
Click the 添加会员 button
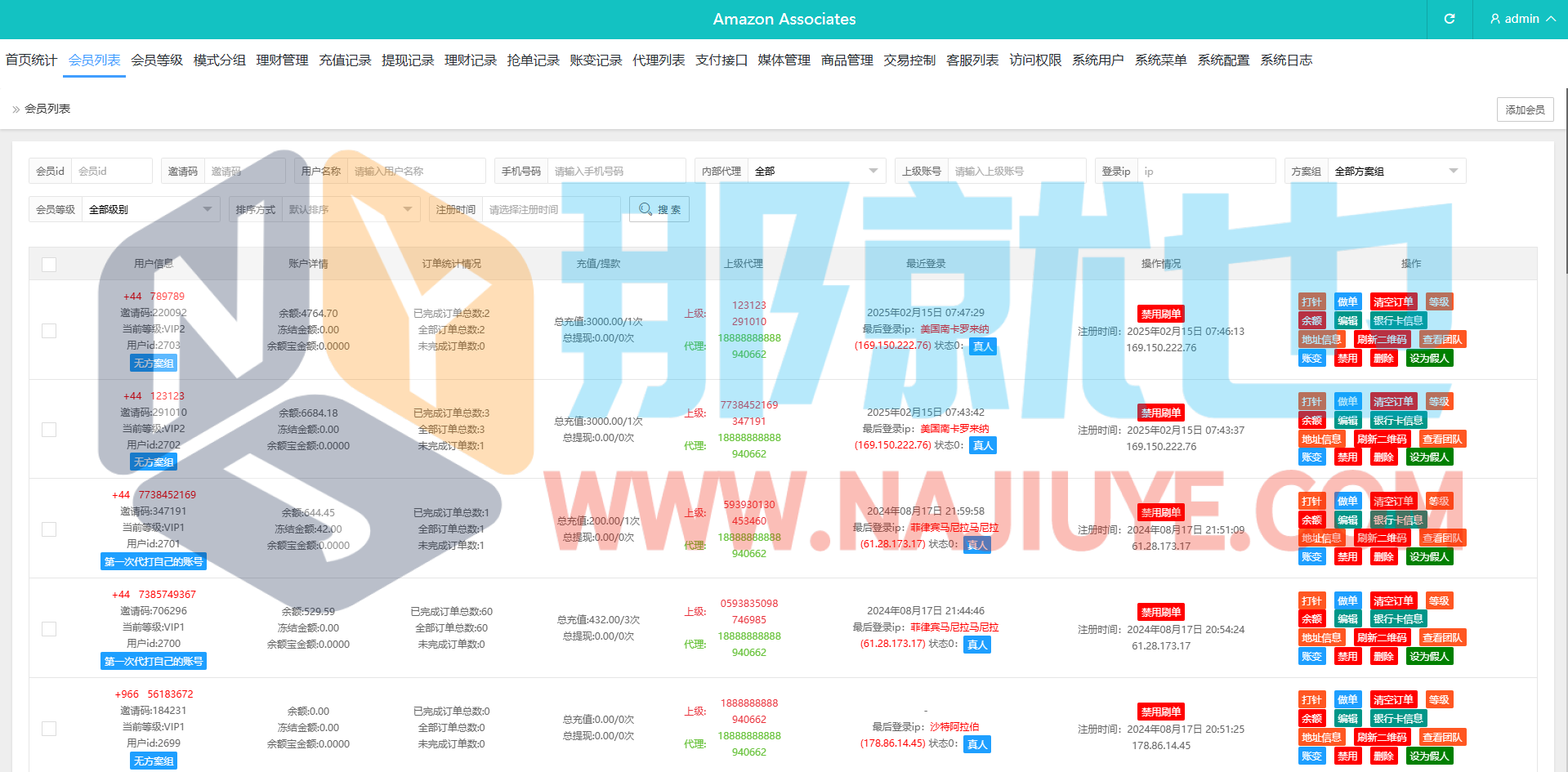(x=1525, y=109)
